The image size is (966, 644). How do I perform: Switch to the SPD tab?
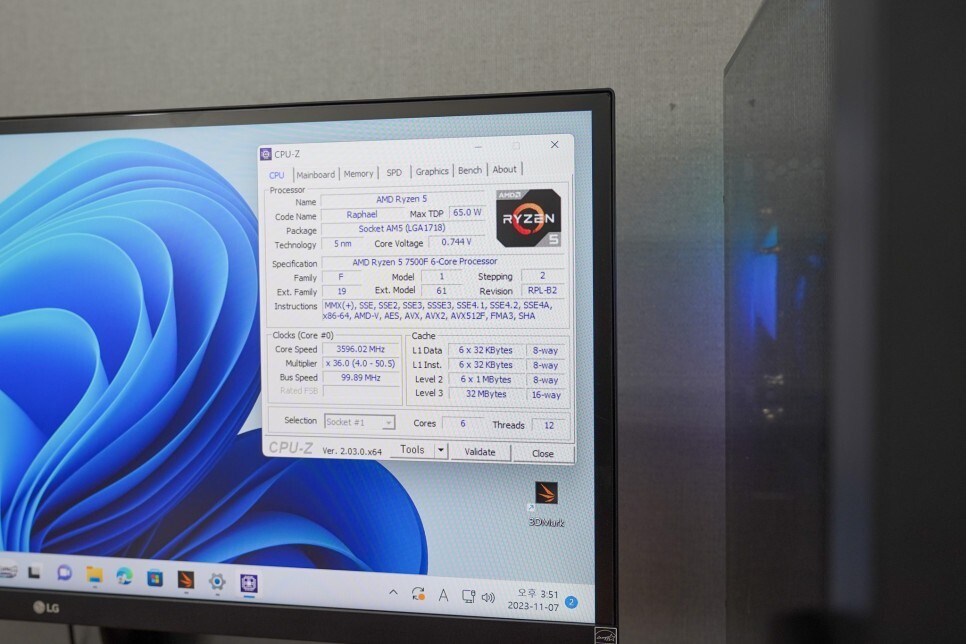(394, 173)
